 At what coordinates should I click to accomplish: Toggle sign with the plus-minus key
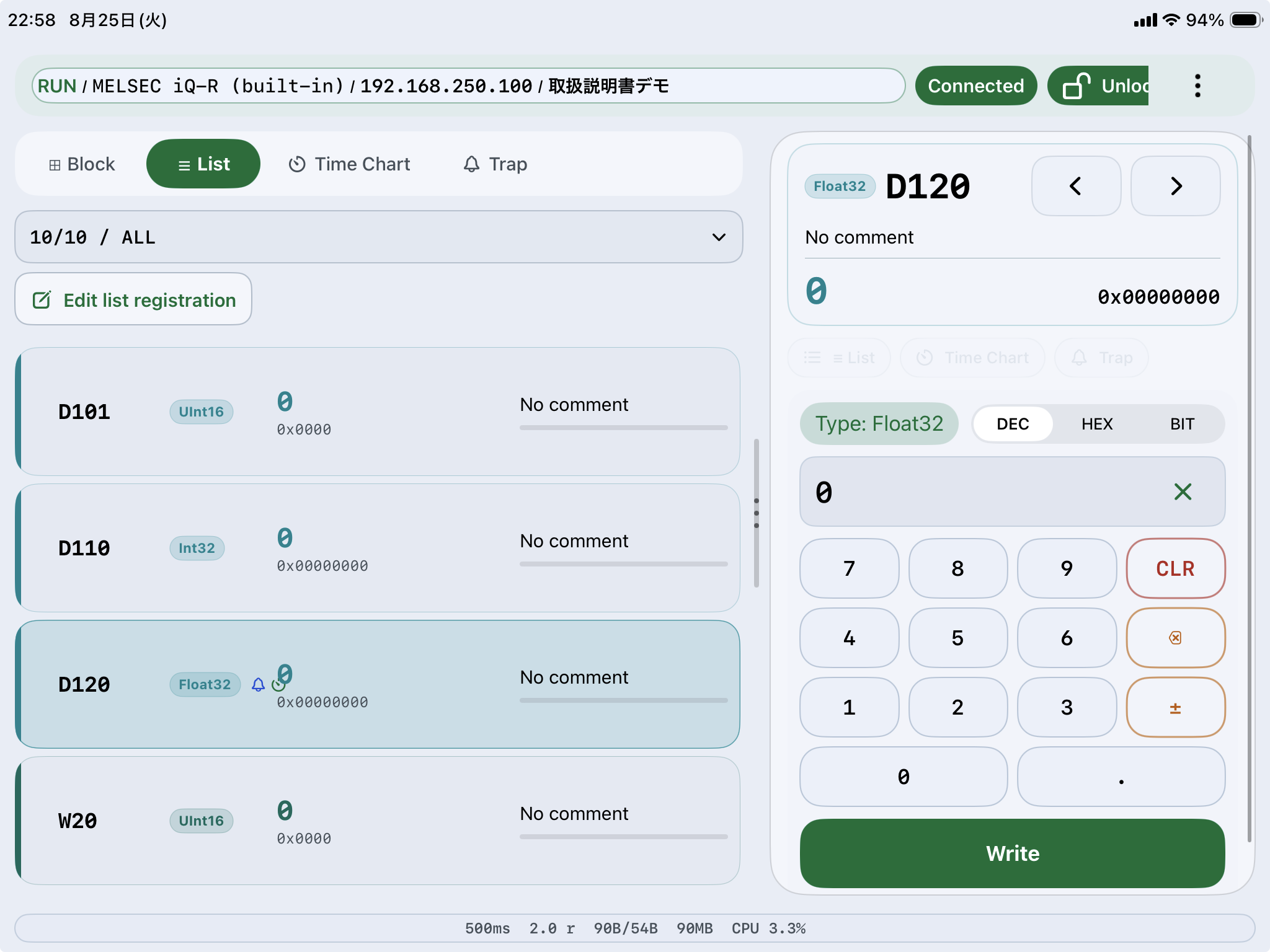coord(1175,707)
